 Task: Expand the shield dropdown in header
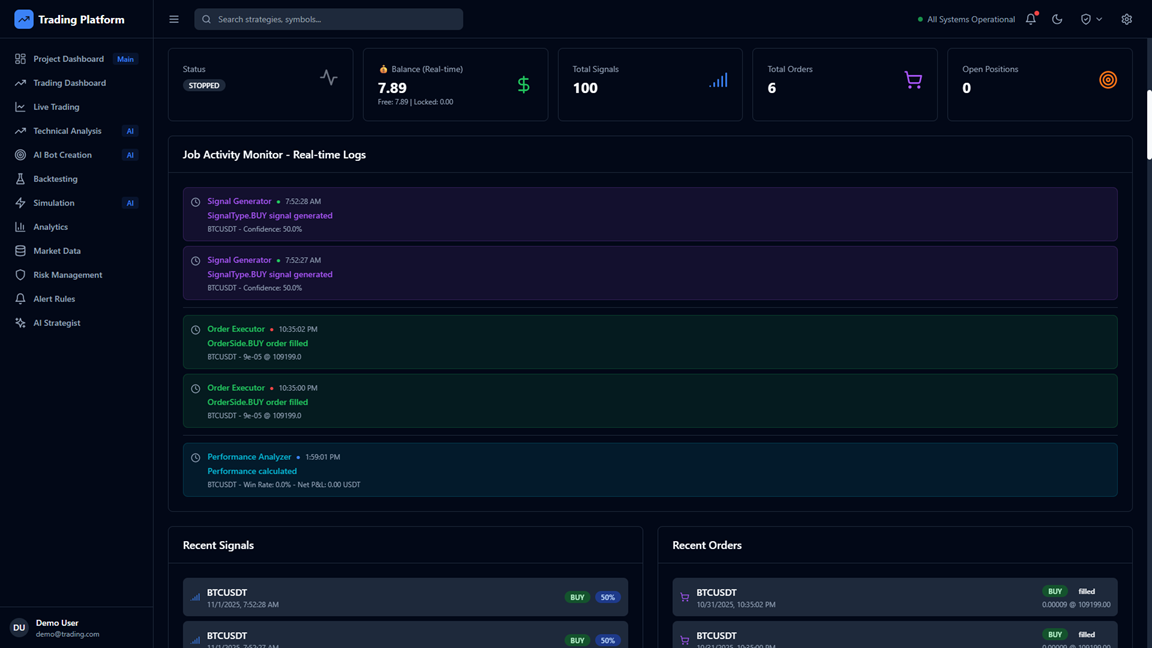point(1091,19)
